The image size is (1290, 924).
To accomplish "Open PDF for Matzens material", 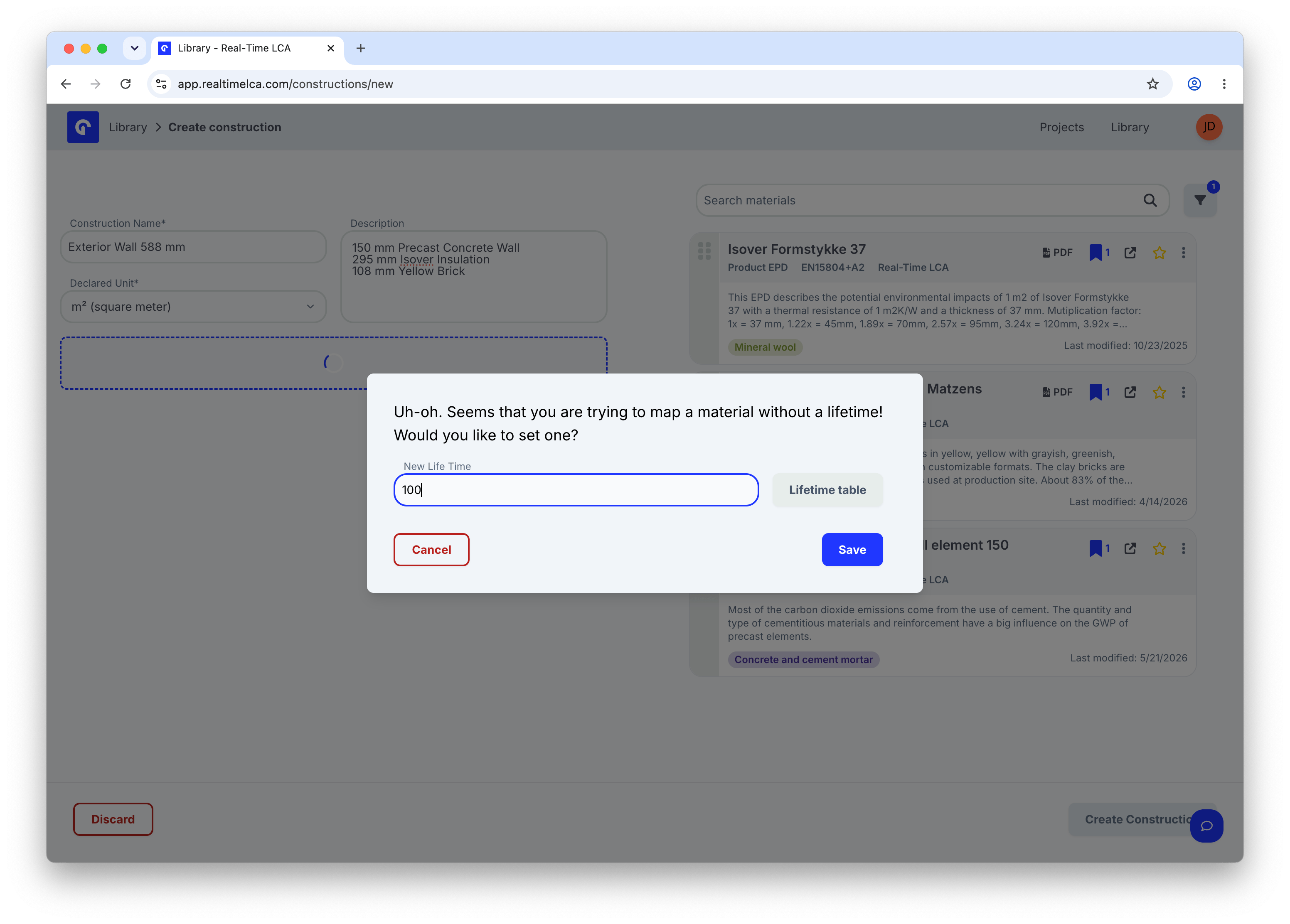I will (x=1057, y=392).
